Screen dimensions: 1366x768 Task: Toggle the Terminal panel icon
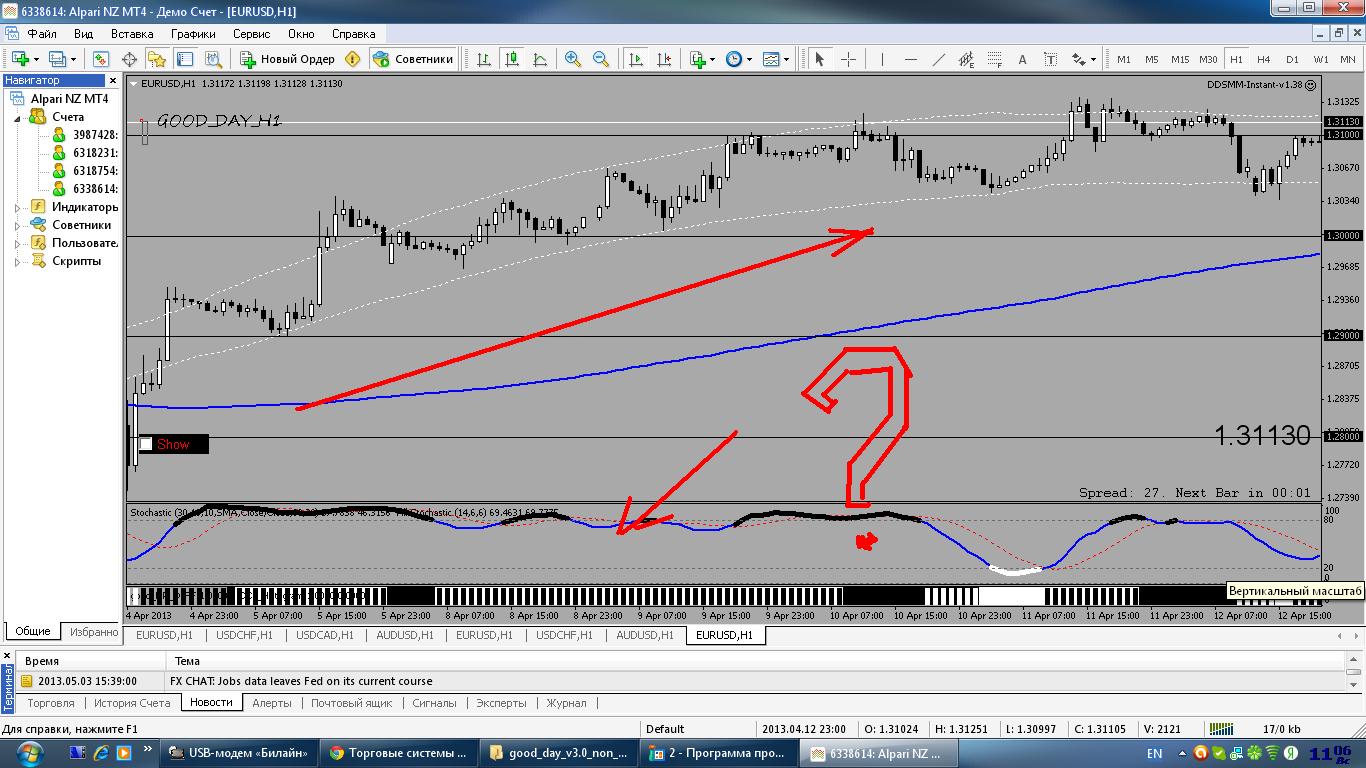pyautogui.click(x=185, y=59)
